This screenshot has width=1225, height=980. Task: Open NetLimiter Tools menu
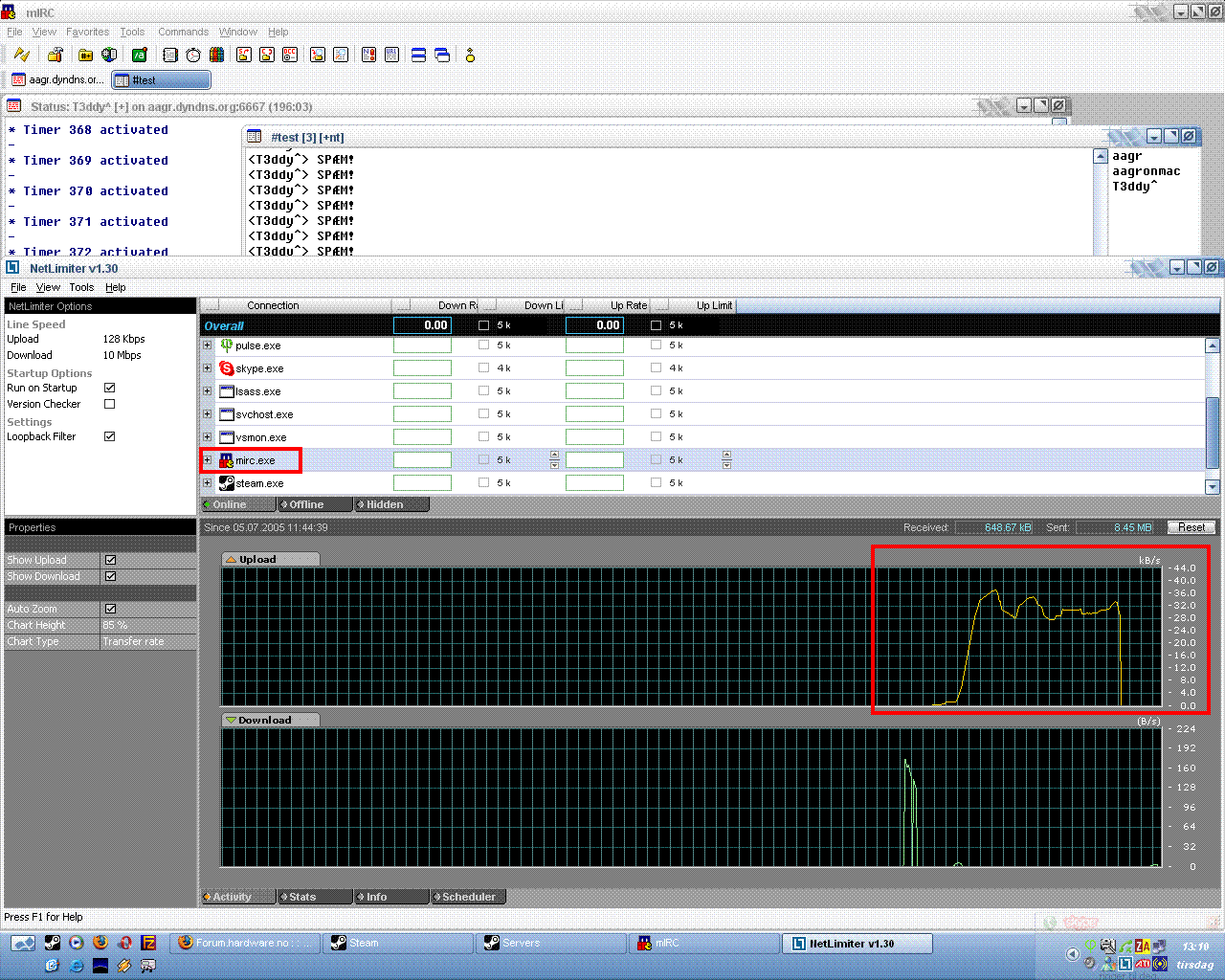(x=81, y=287)
